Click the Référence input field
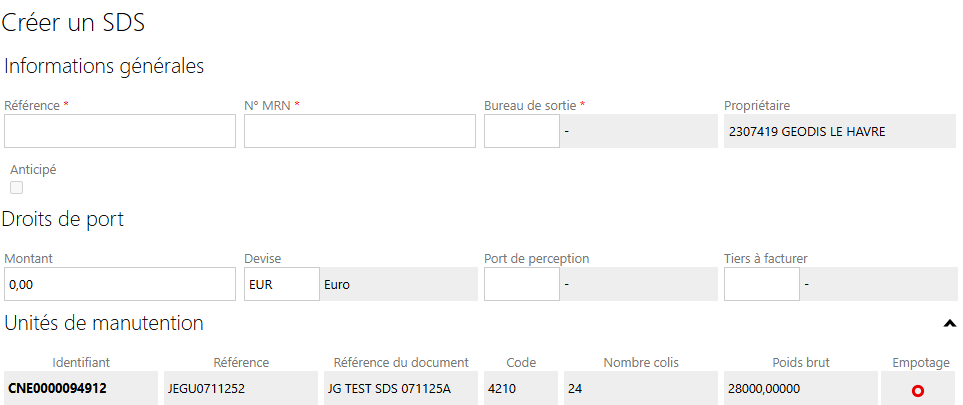Viewport: 963px width, 405px height. pos(120,131)
